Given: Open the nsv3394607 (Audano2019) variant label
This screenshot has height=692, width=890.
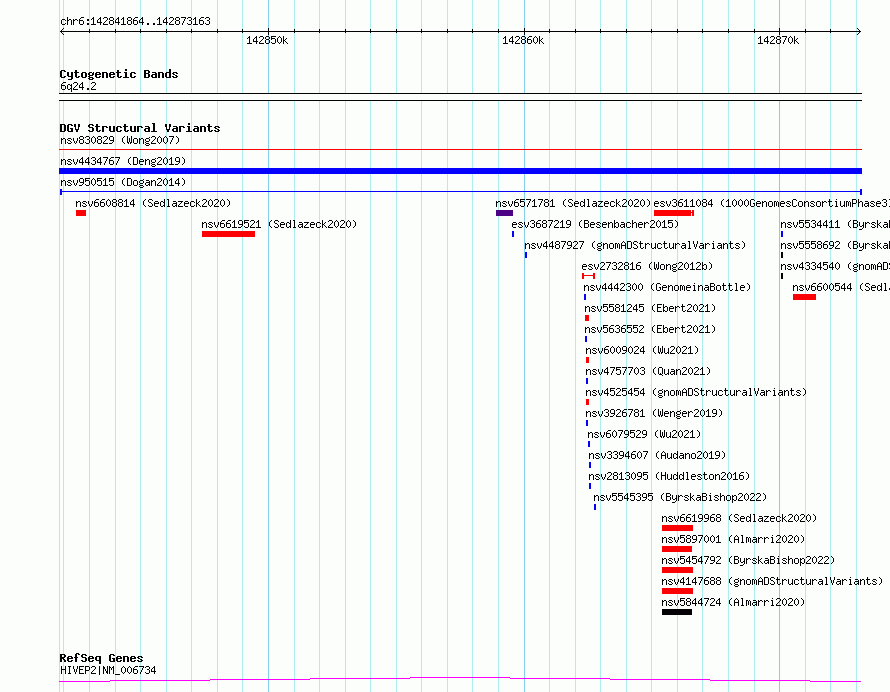Looking at the screenshot, I should click(653, 455).
